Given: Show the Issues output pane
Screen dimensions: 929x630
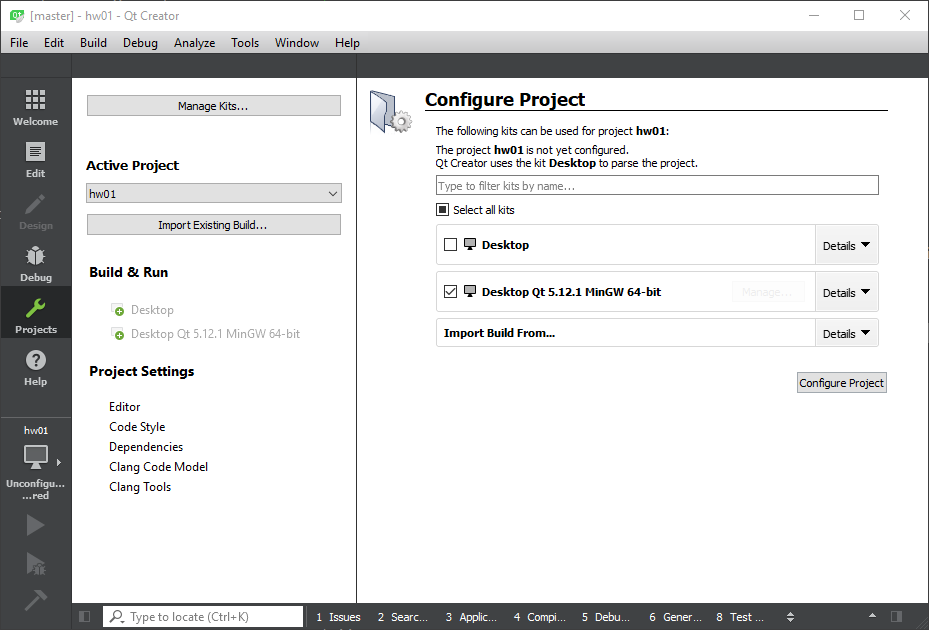Looking at the screenshot, I should click(338, 617).
